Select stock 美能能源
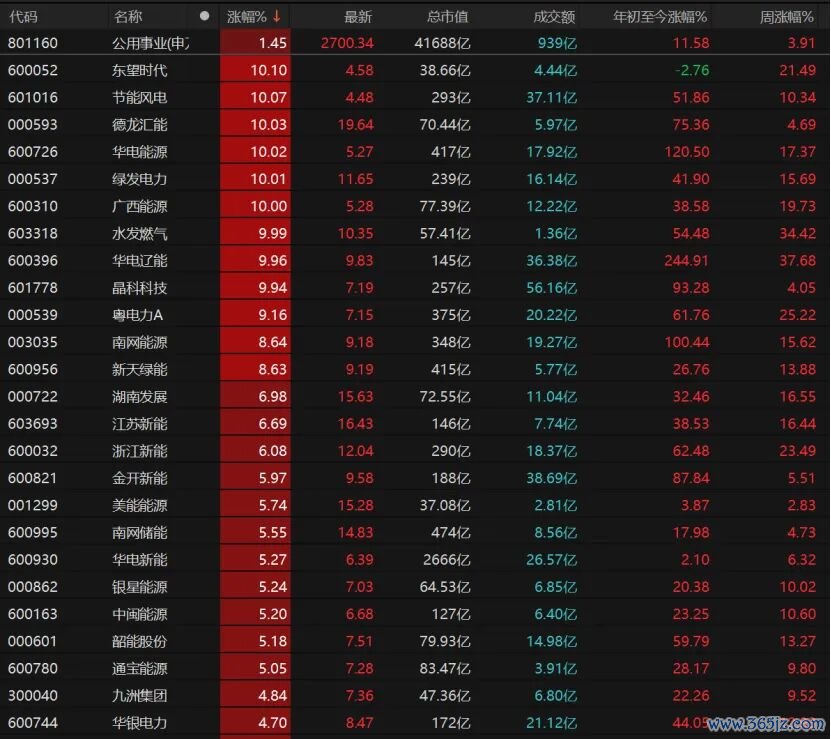The image size is (831, 739). (139, 505)
